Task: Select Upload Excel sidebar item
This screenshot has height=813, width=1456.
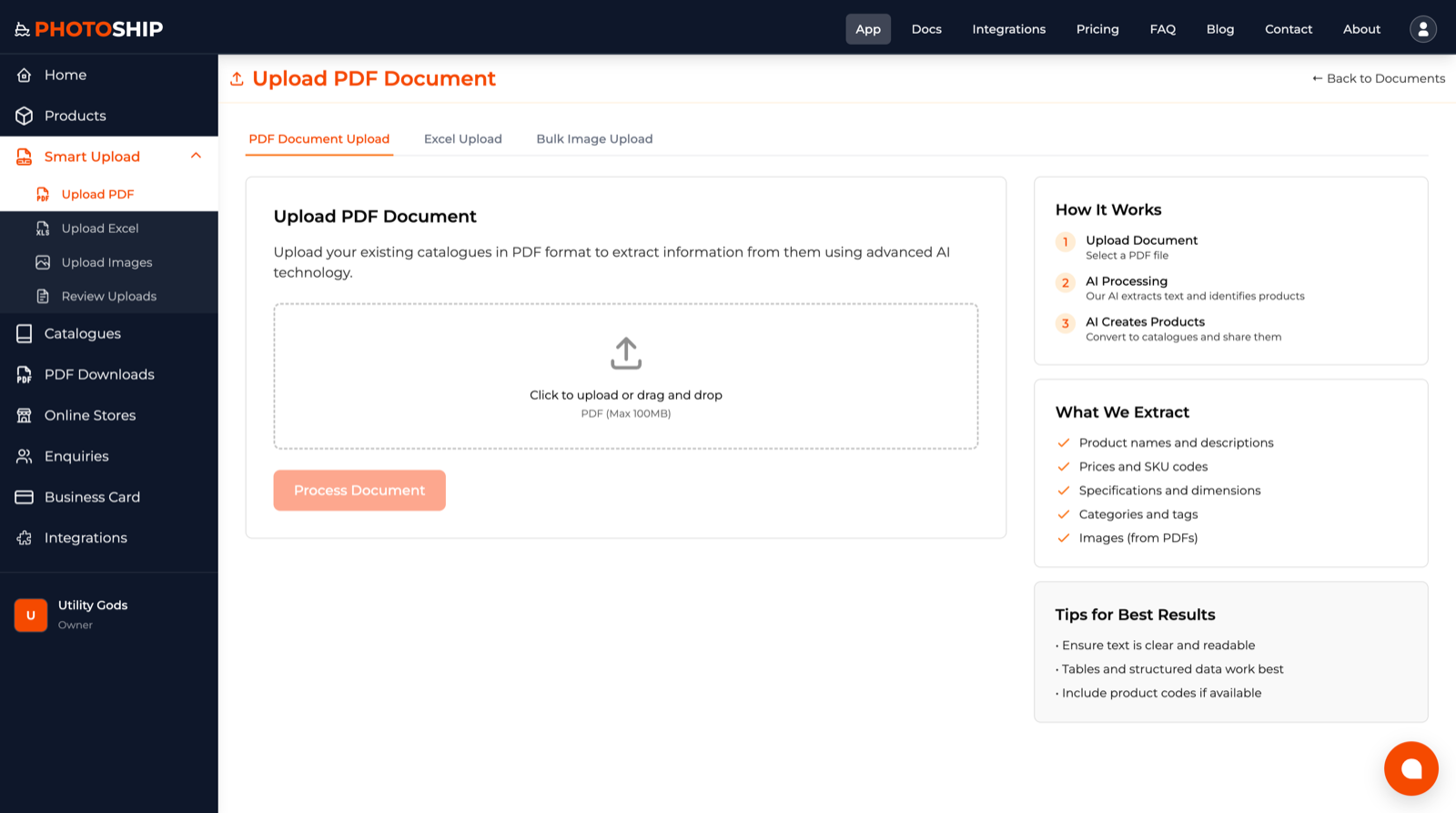Action: click(x=109, y=229)
